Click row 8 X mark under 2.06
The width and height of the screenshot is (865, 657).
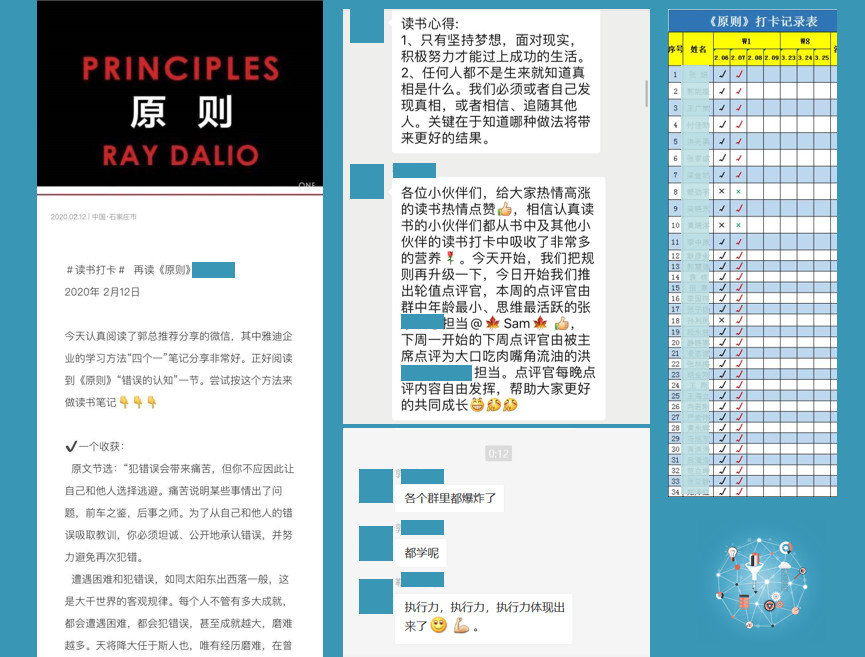click(722, 191)
